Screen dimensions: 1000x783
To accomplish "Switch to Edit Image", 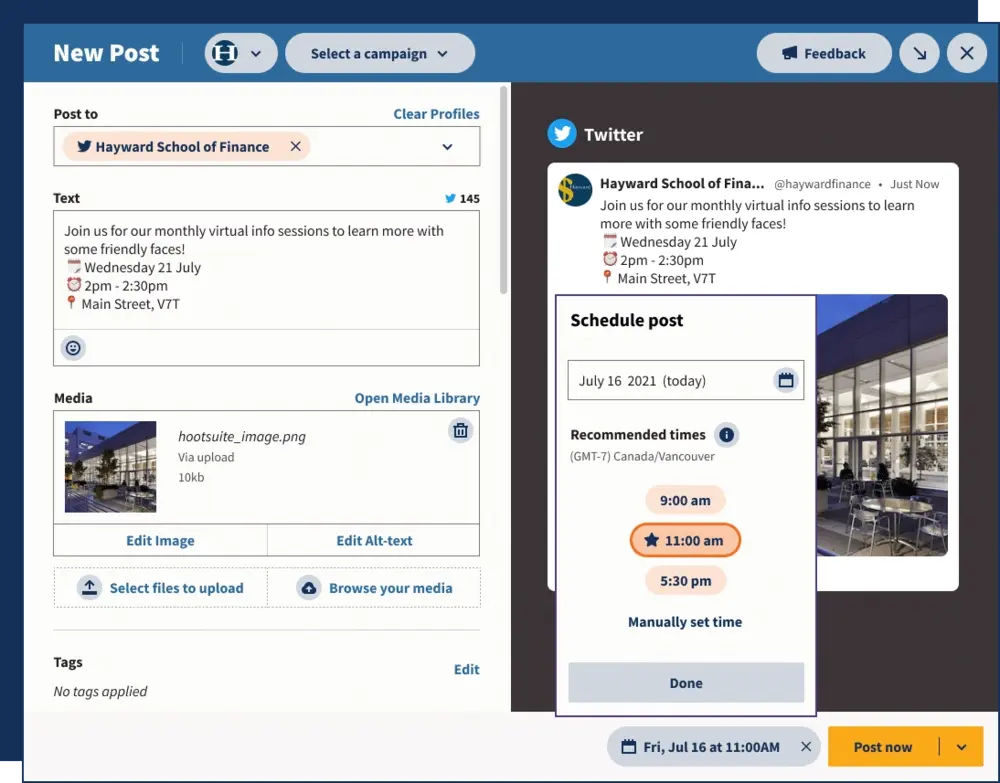I will [x=160, y=540].
